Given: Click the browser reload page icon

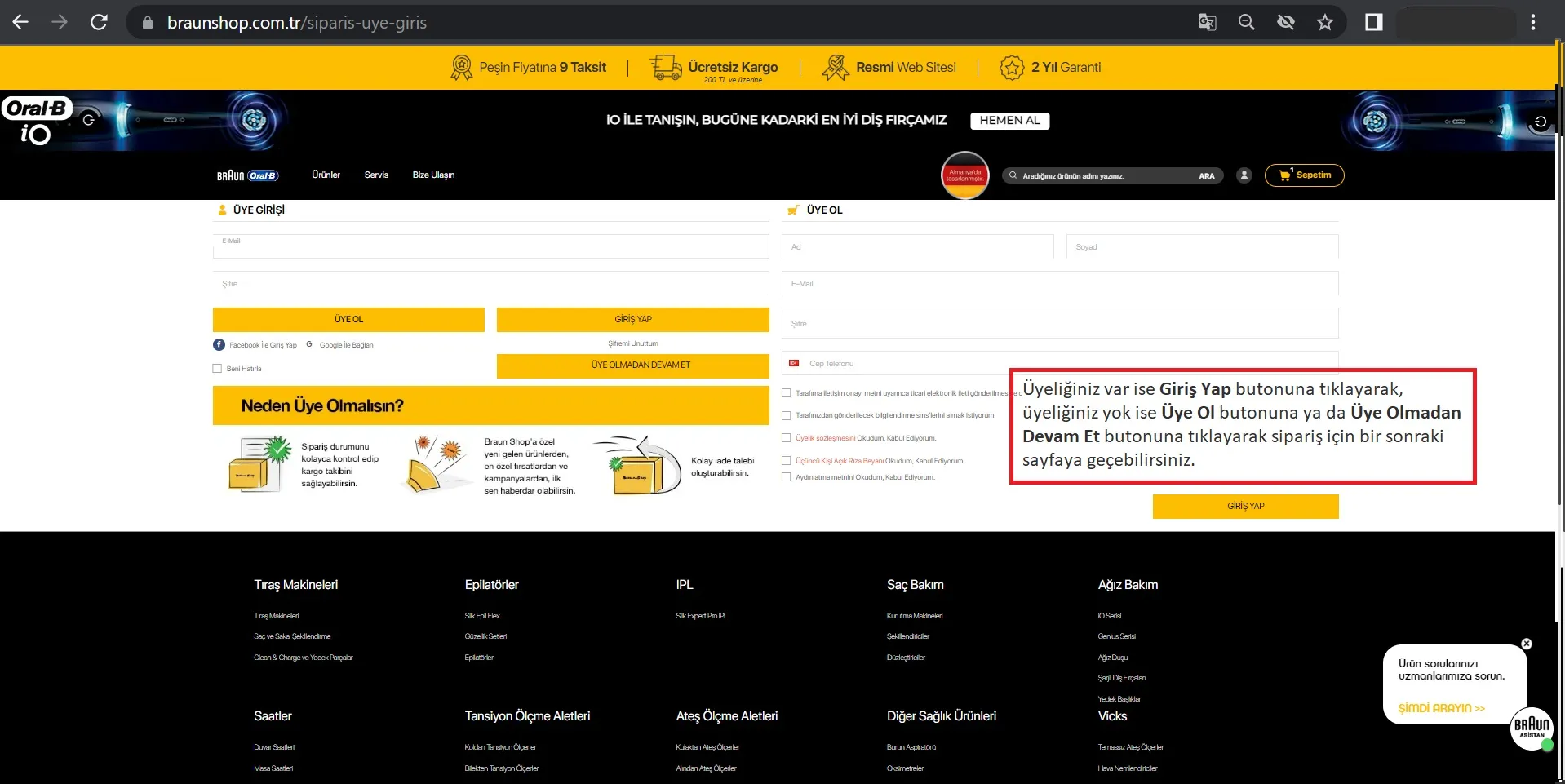Looking at the screenshot, I should [99, 22].
